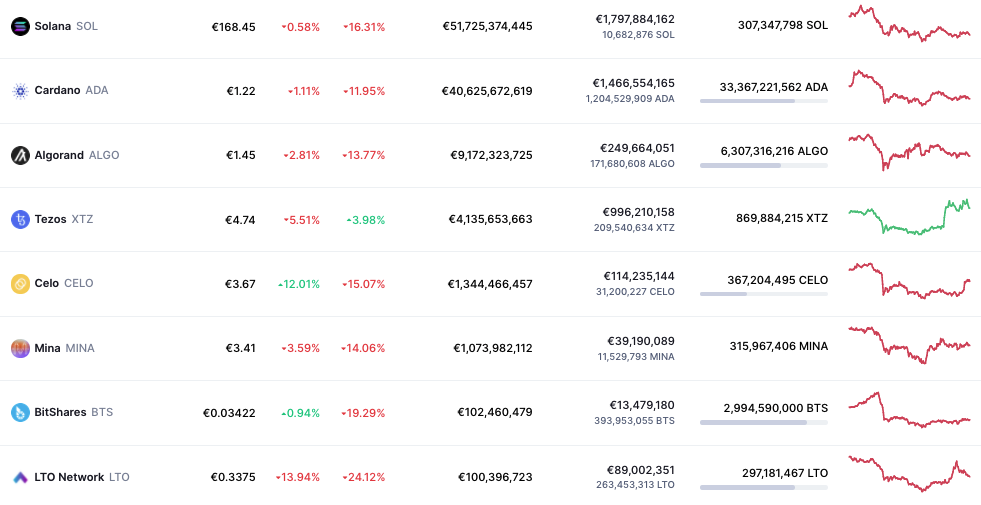Screen dimensions: 981x505
Task: View the Algorand 7-day price chart
Action: coord(909,152)
